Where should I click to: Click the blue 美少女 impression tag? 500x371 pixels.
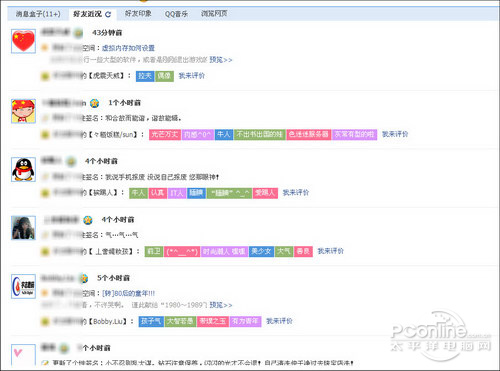click(261, 251)
